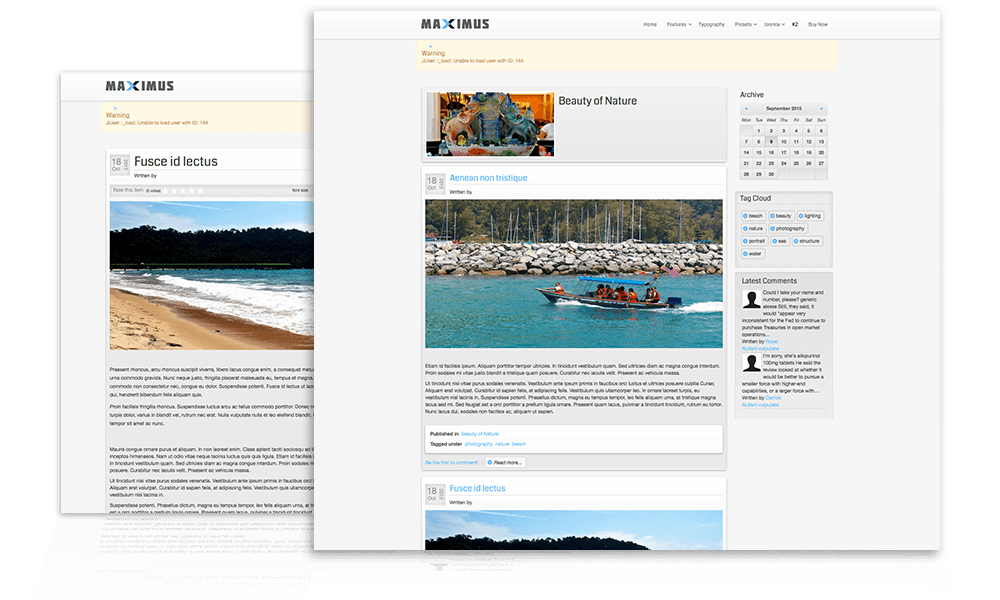The width and height of the screenshot is (1000, 600).
Task: Open the Presets dropdown menu
Action: pyautogui.click(x=745, y=24)
